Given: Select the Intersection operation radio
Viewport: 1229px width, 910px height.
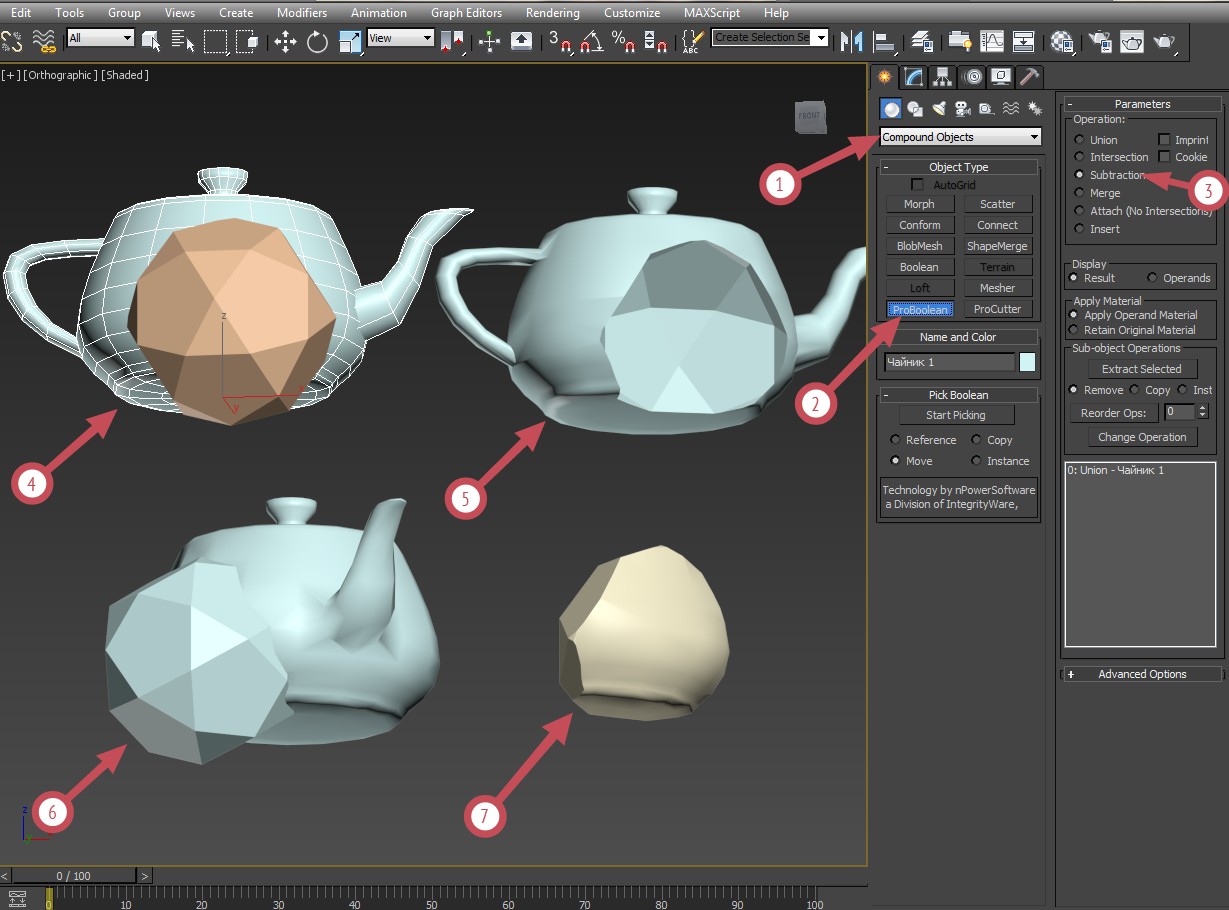Looking at the screenshot, I should 1080,157.
